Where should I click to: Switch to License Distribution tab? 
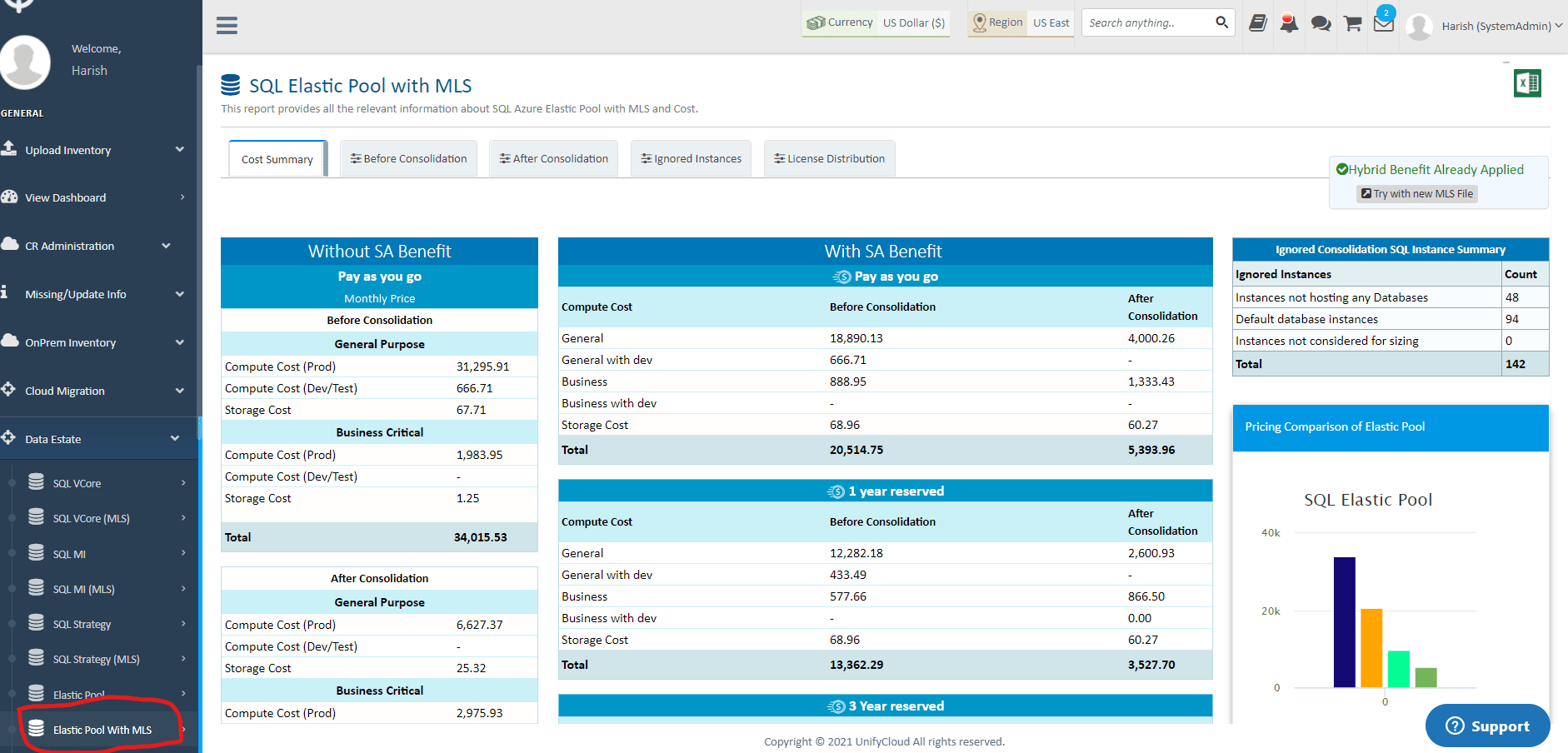coord(829,158)
